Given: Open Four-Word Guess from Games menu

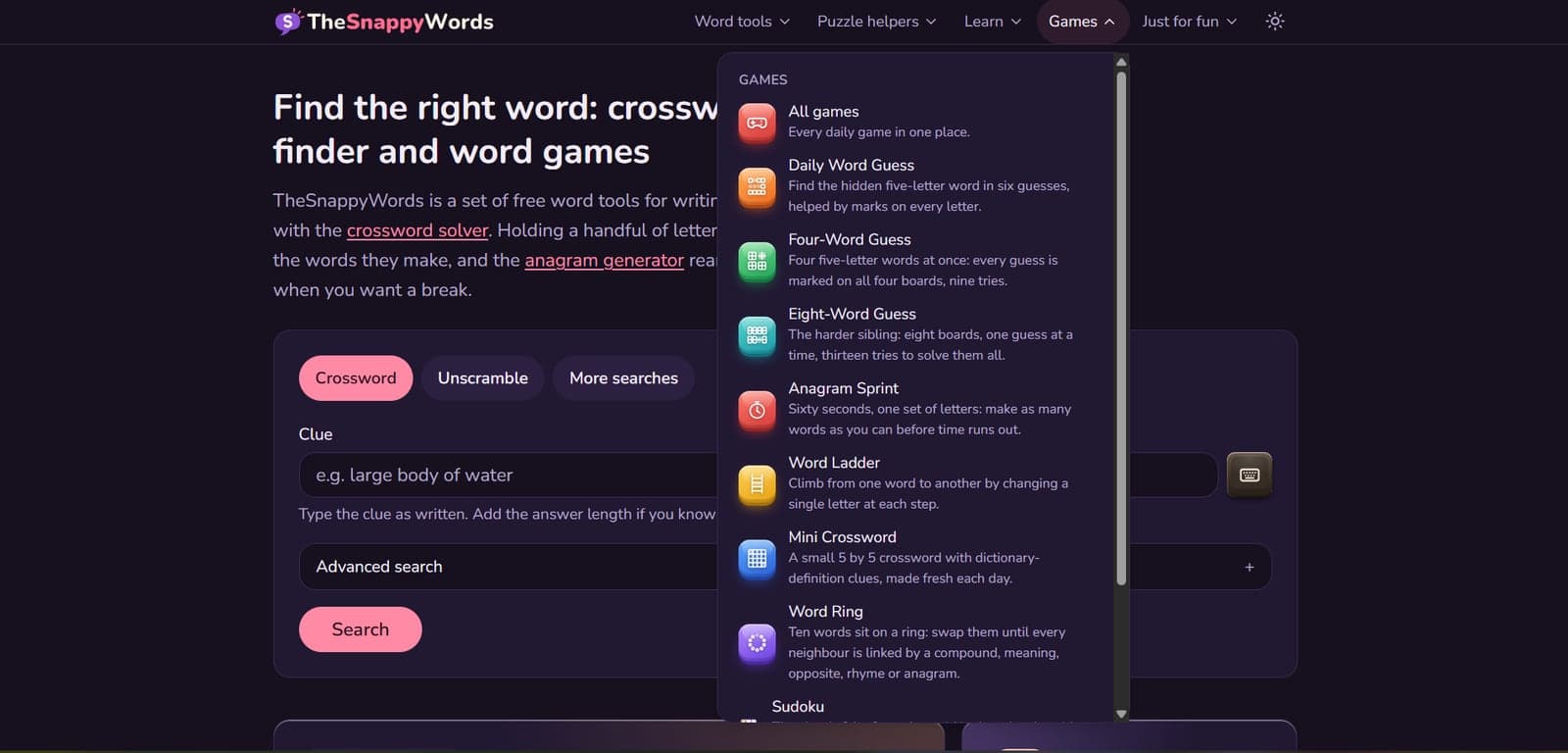Looking at the screenshot, I should click(916, 260).
